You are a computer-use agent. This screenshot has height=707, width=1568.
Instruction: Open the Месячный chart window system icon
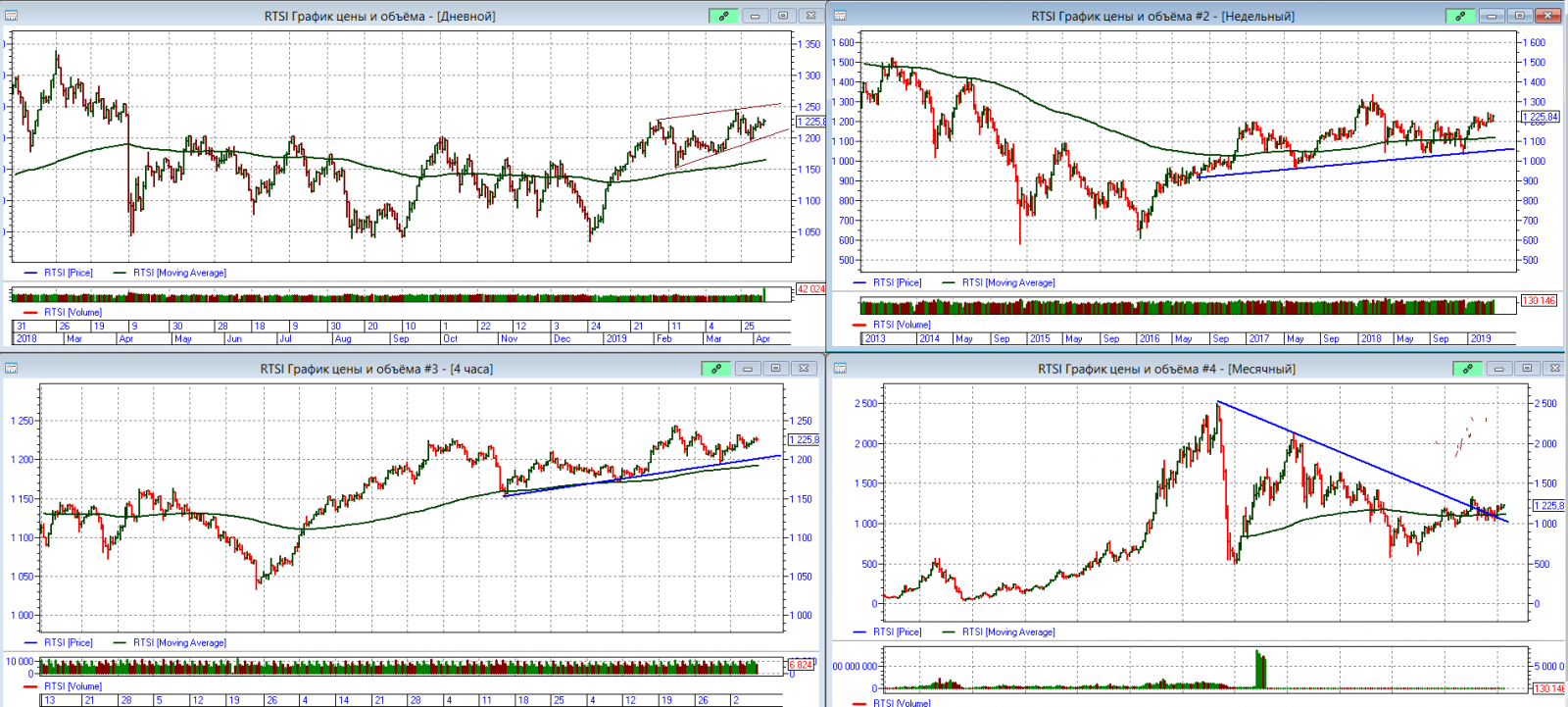coord(840,369)
